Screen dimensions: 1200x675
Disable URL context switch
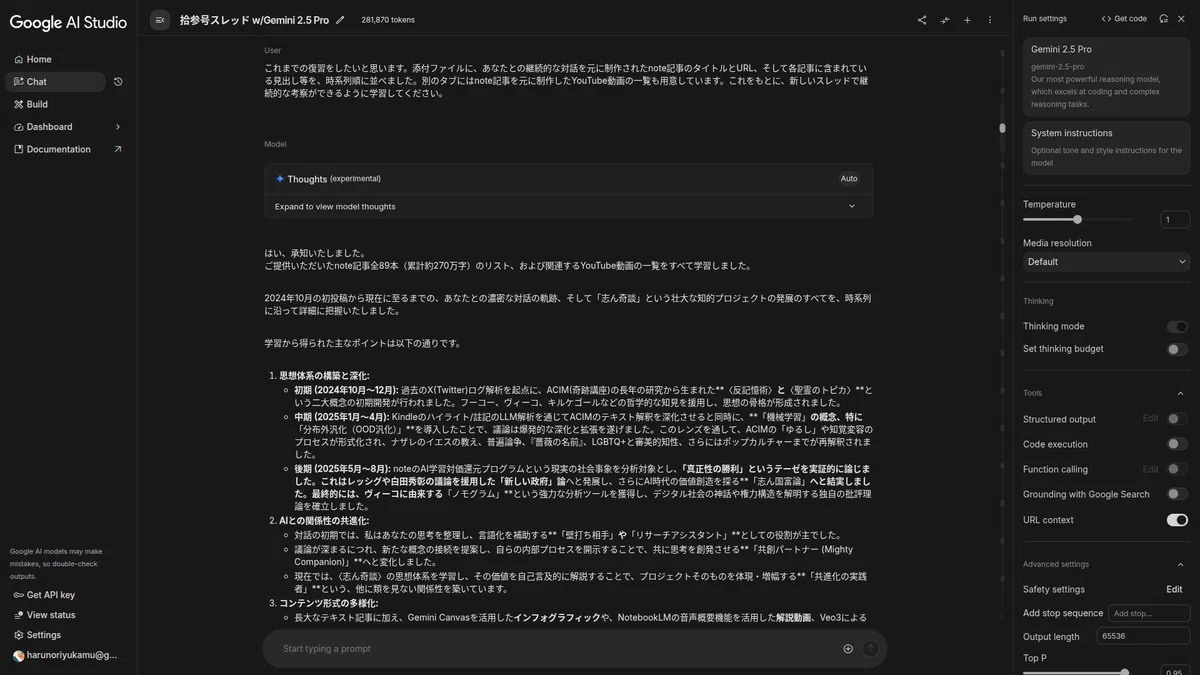pos(1177,520)
